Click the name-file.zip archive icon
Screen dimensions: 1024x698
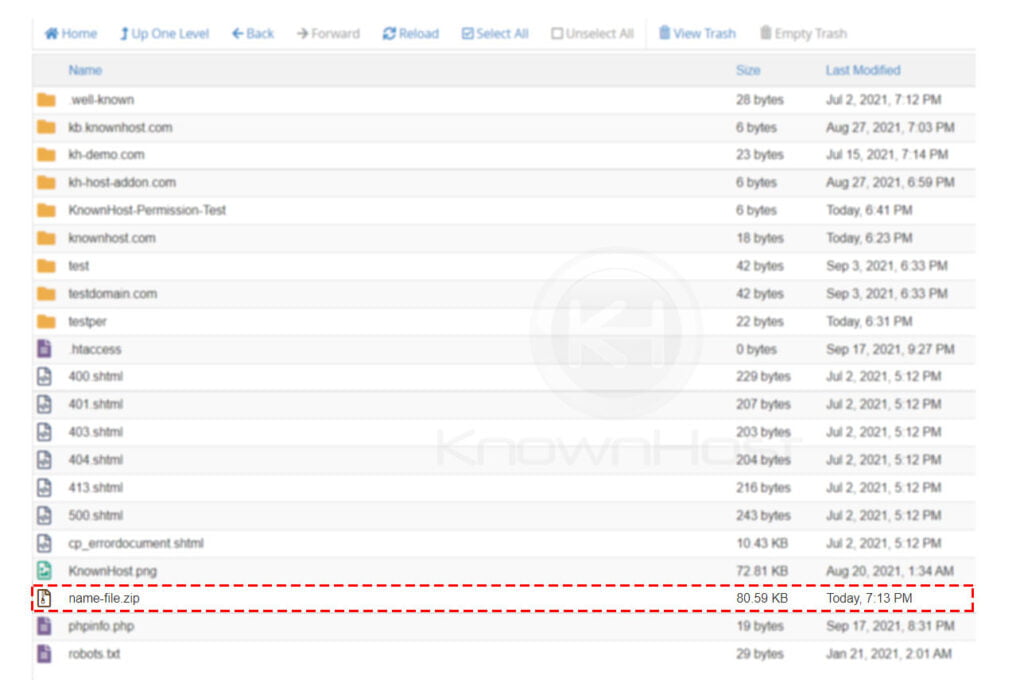(44, 598)
